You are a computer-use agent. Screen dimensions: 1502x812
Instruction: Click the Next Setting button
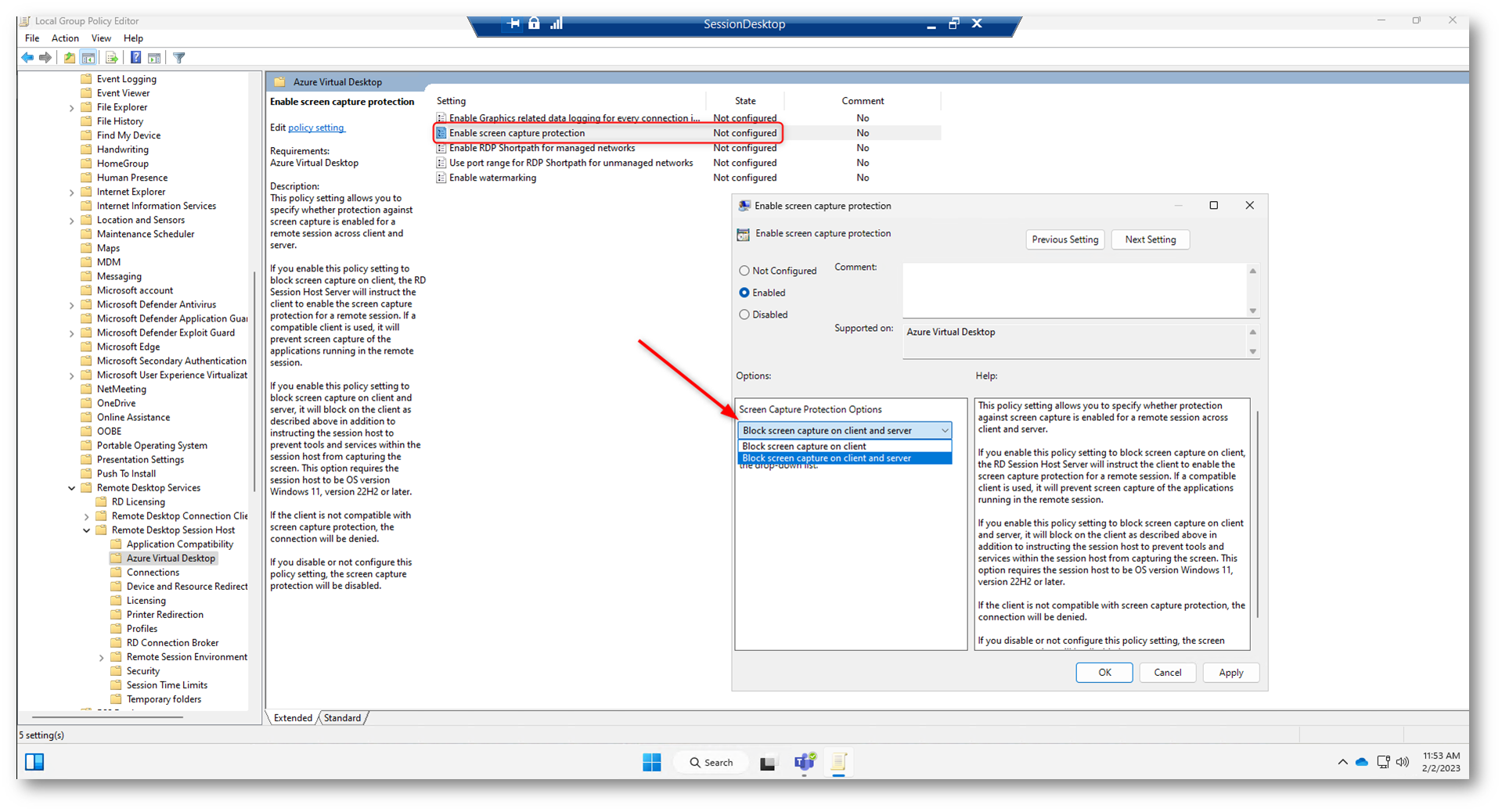[1150, 239]
